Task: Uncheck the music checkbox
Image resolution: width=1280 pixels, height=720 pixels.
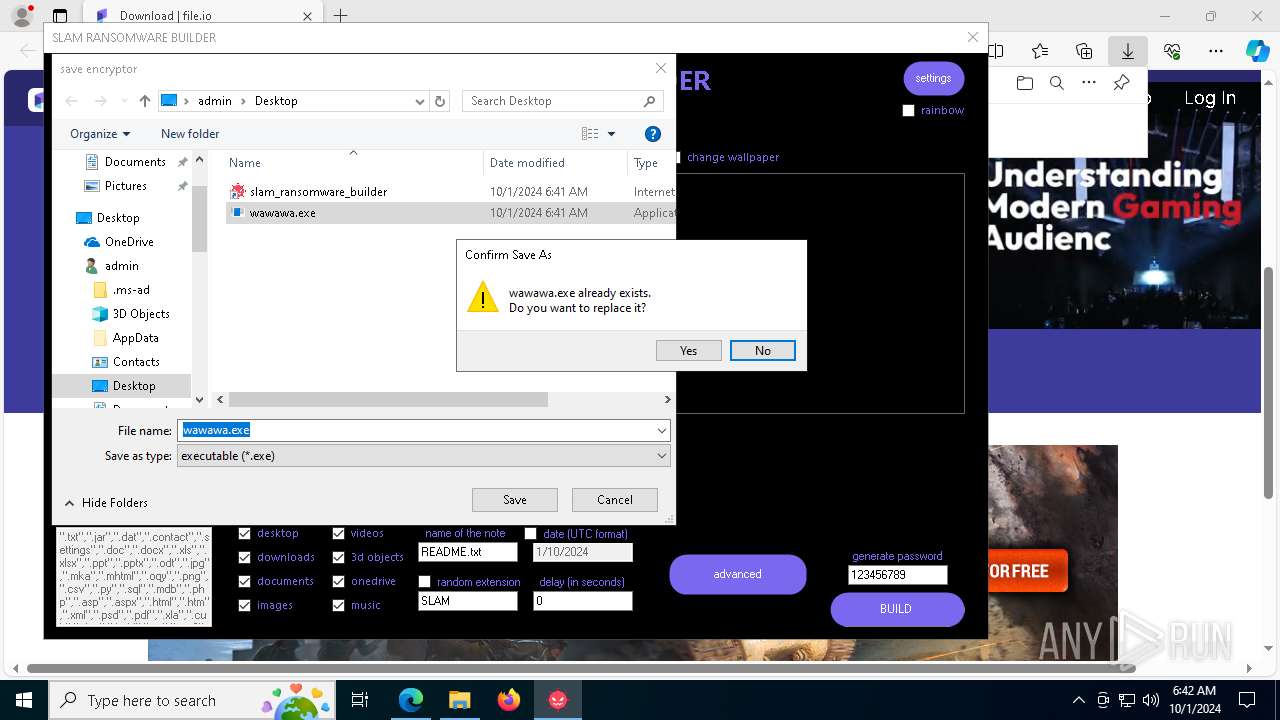Action: (x=338, y=606)
